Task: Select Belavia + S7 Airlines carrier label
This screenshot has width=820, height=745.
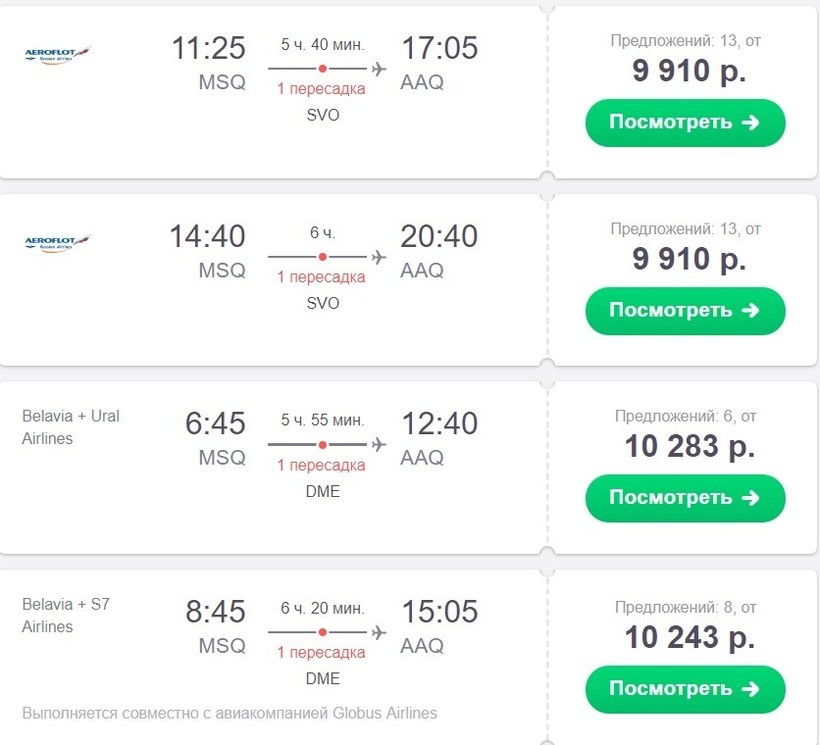Action: (x=66, y=615)
